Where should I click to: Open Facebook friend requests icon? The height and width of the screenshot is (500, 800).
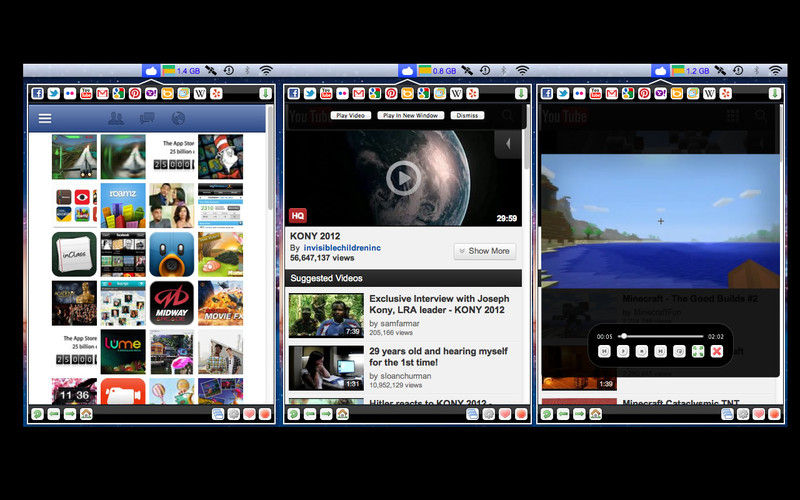coord(116,118)
